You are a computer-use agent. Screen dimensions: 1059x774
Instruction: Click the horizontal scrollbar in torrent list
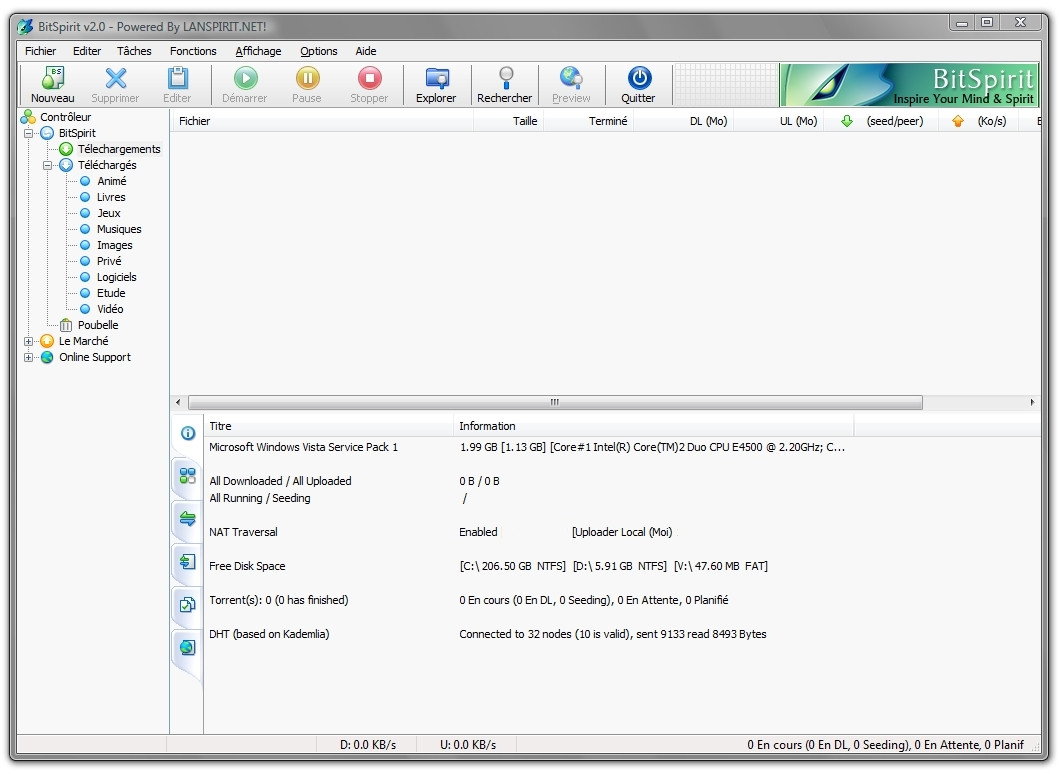(x=555, y=402)
